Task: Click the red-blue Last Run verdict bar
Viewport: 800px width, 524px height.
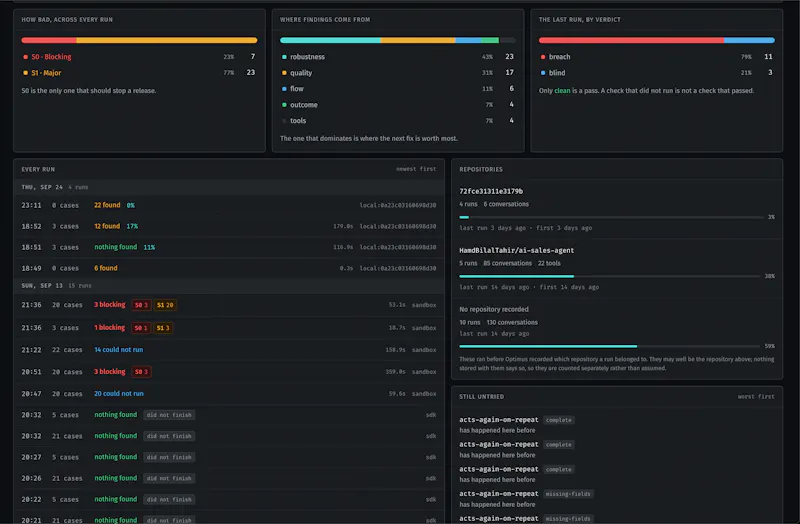Action: point(656,40)
